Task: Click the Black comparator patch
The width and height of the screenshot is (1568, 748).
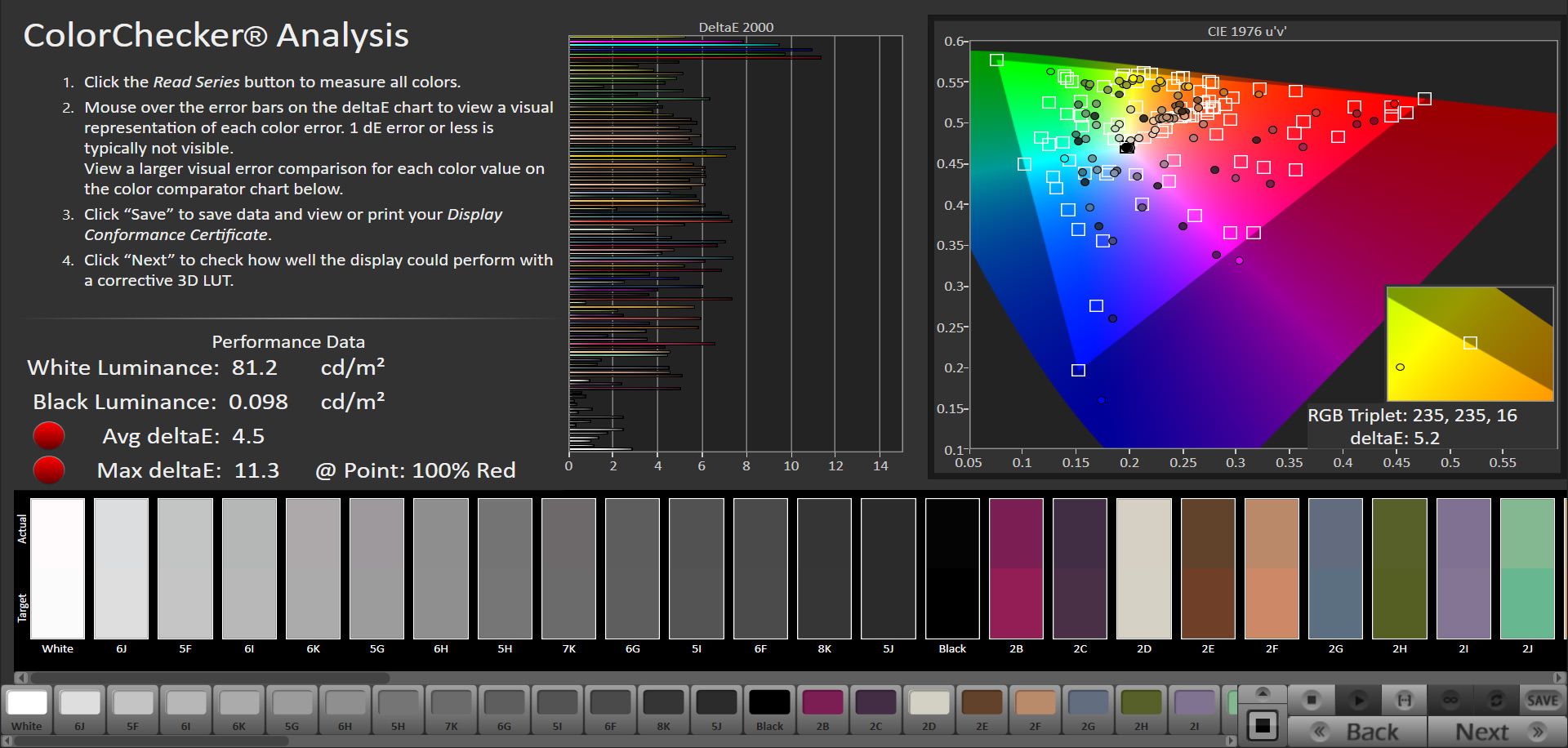Action: (952, 568)
